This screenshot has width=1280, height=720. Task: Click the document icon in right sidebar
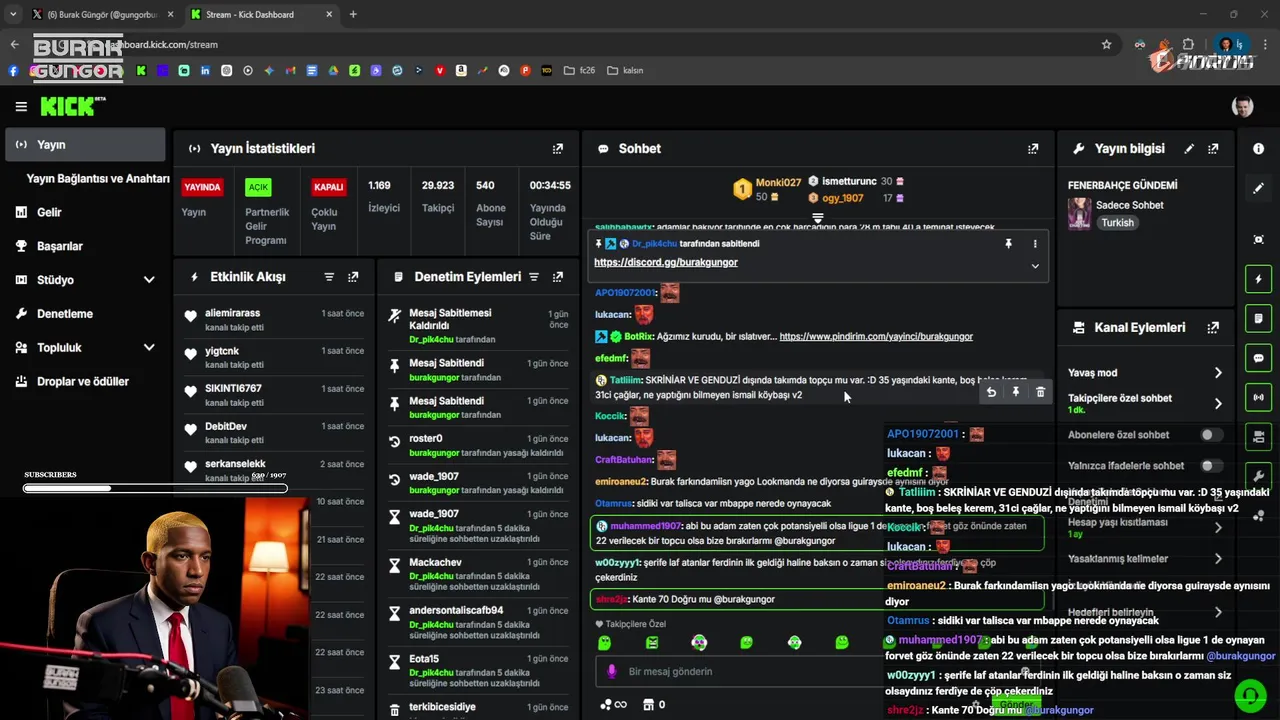pyautogui.click(x=1258, y=318)
